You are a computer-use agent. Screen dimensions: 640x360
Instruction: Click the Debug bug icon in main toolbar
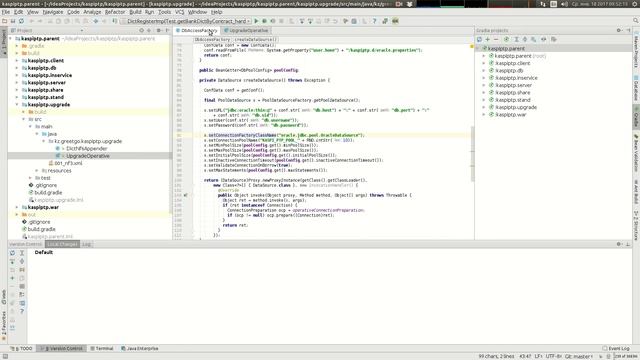[x=264, y=21]
